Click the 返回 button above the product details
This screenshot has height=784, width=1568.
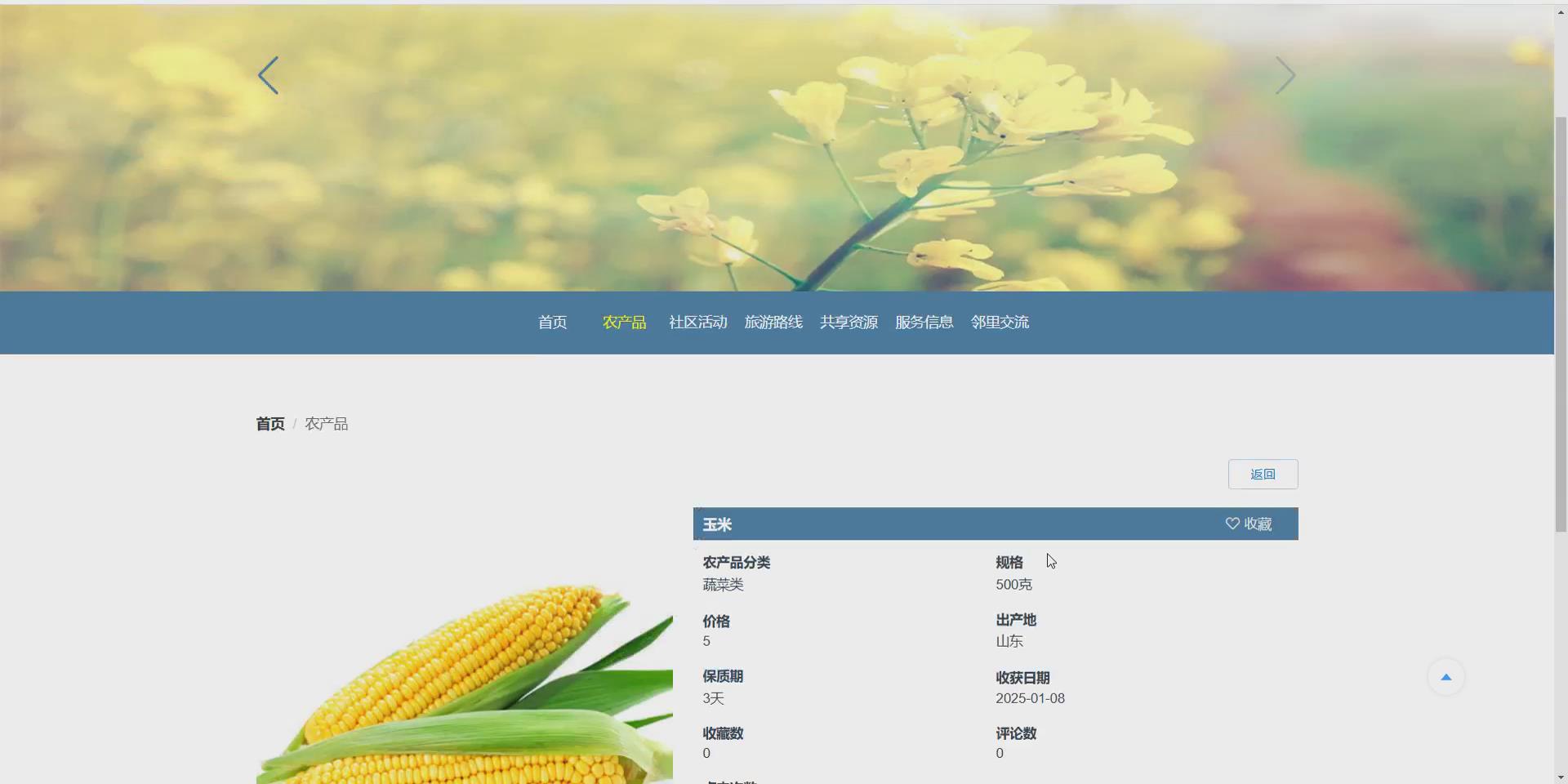(1262, 474)
